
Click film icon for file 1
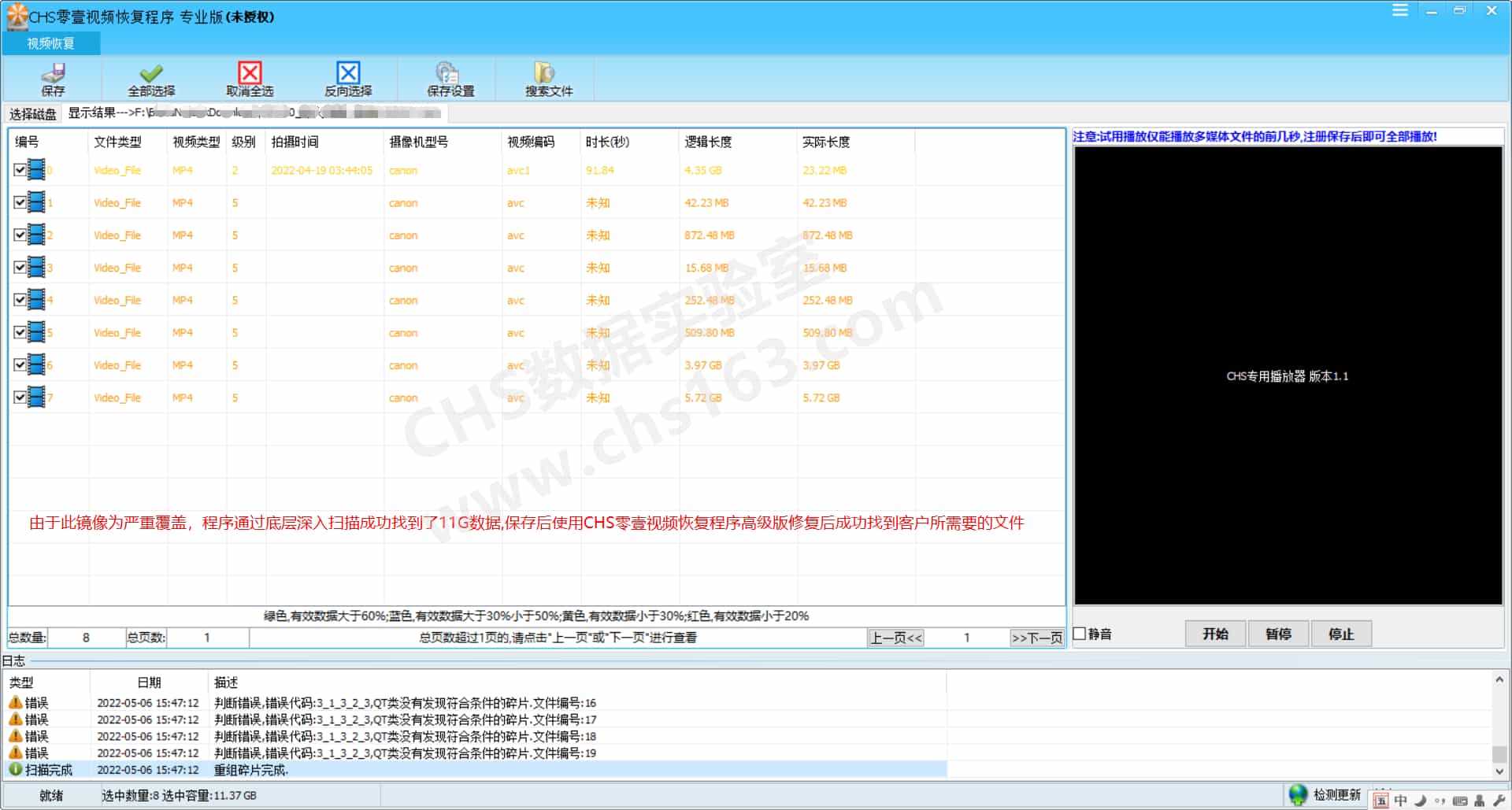[x=36, y=202]
